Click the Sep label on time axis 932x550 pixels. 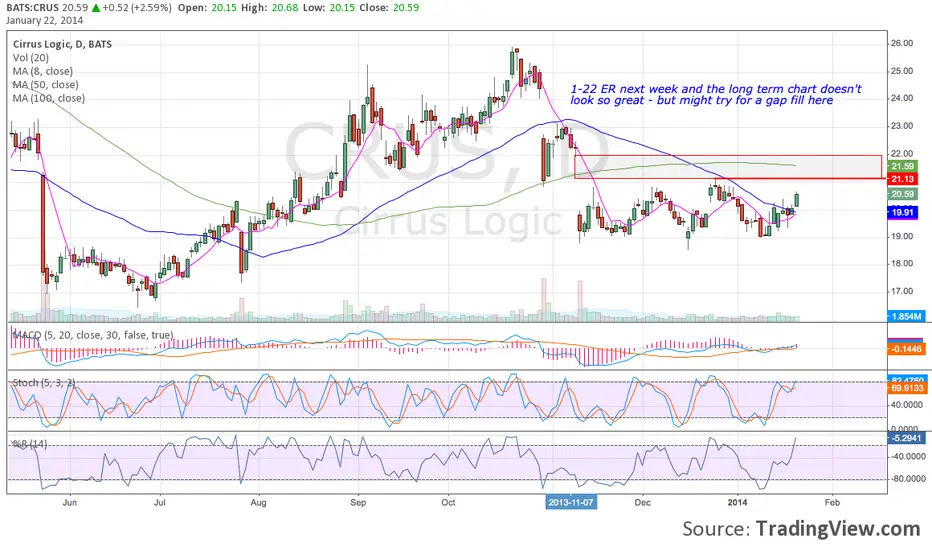click(x=358, y=502)
